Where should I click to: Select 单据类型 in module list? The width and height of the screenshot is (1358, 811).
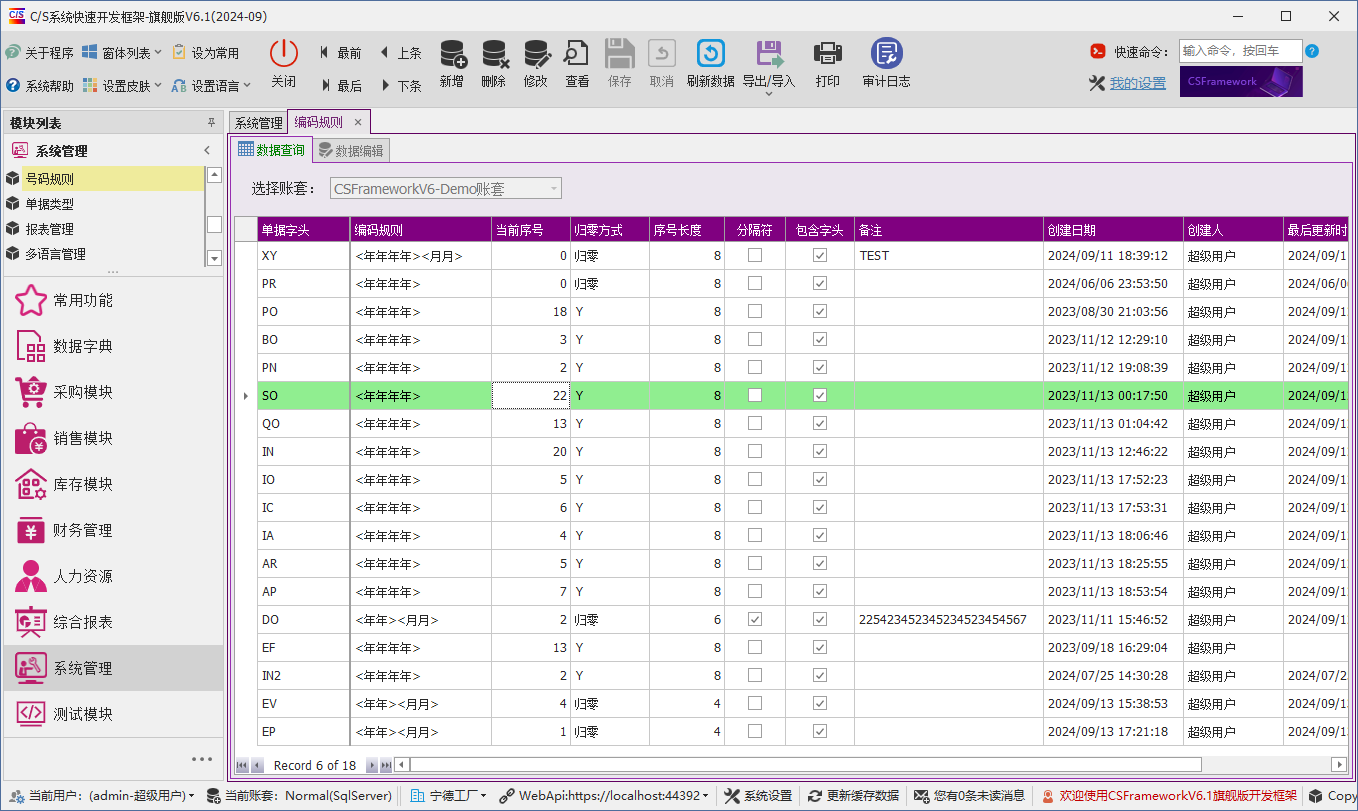(104, 204)
